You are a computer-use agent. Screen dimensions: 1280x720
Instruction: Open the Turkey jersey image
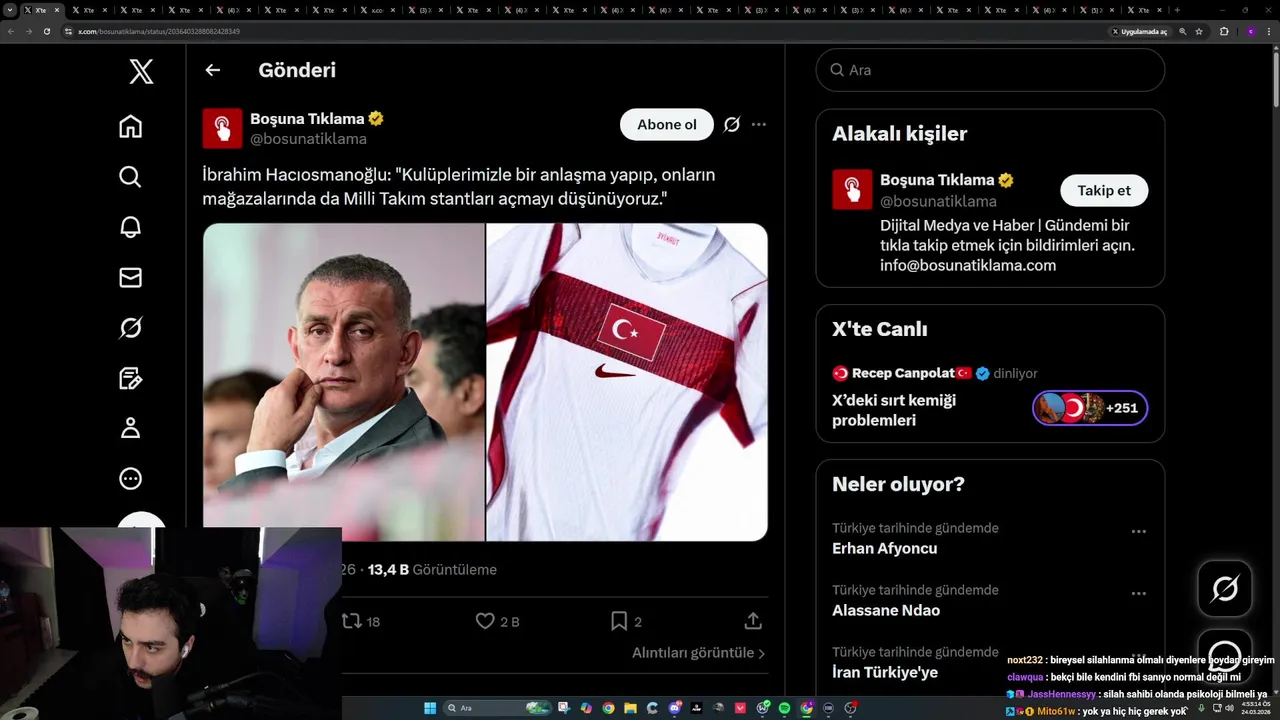click(x=627, y=382)
